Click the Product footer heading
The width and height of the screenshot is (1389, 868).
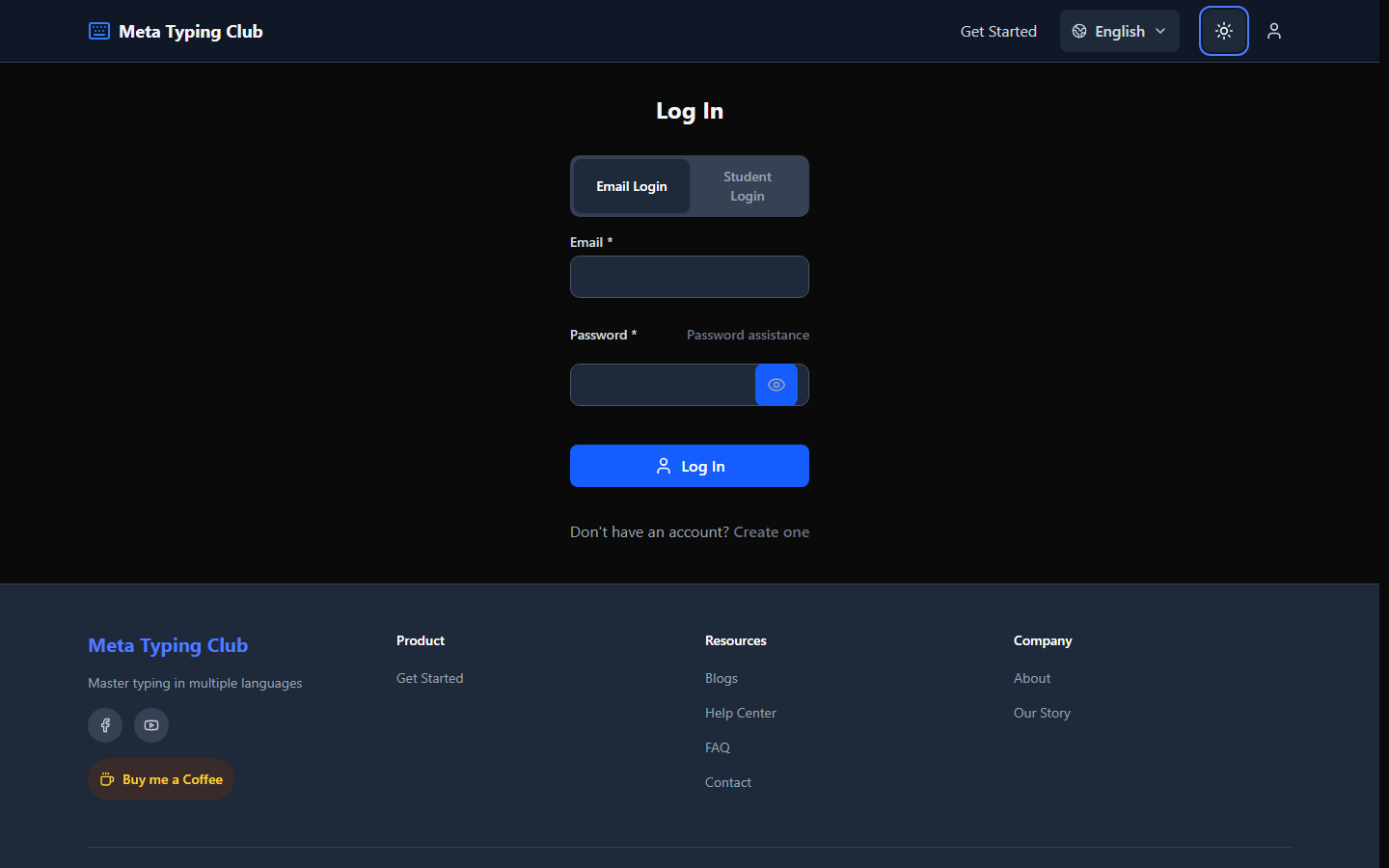[x=421, y=640]
